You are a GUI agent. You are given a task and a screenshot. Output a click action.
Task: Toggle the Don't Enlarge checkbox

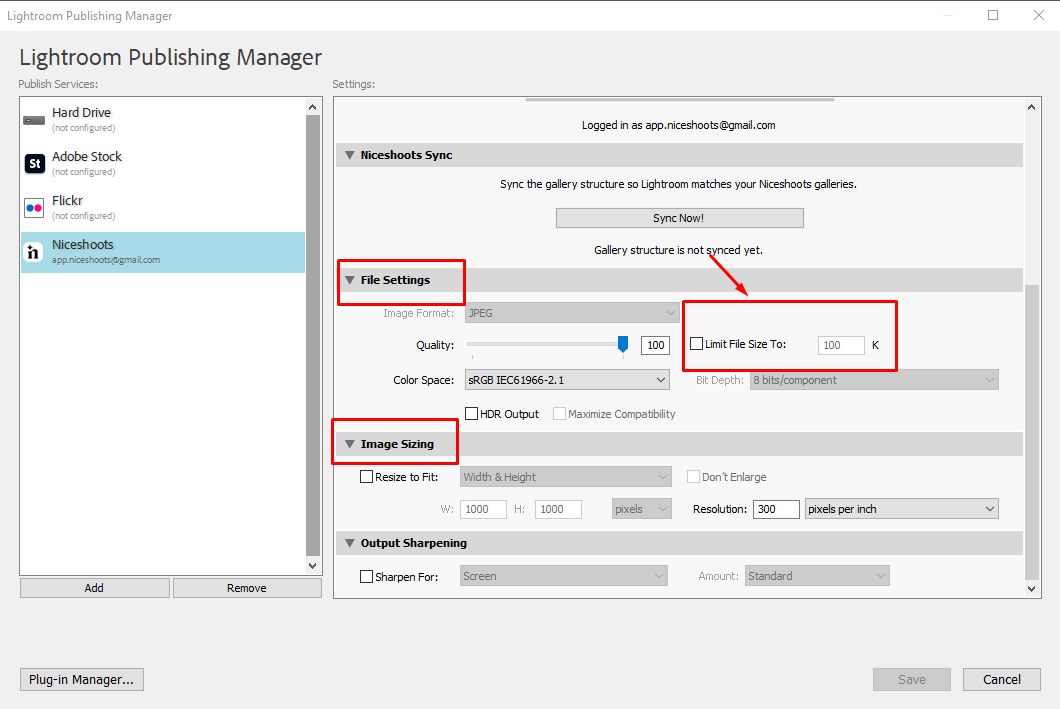(x=693, y=476)
